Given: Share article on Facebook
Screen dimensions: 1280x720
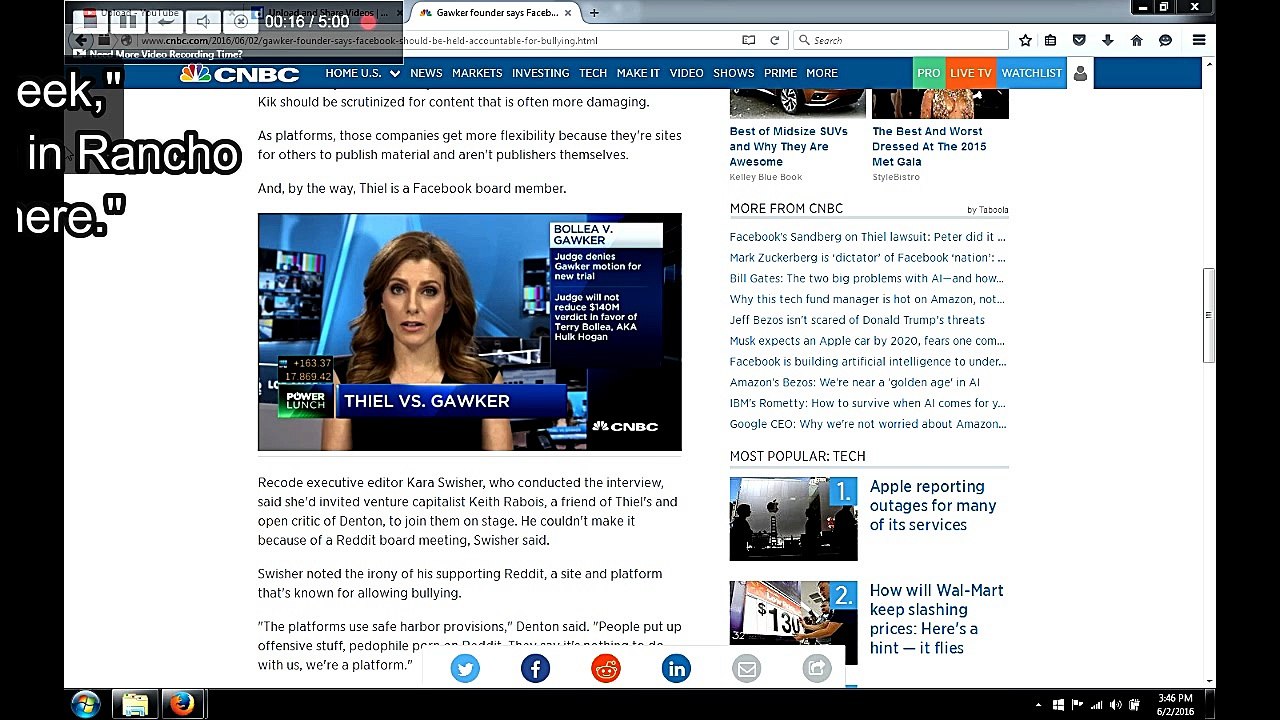Looking at the screenshot, I should (x=535, y=669).
